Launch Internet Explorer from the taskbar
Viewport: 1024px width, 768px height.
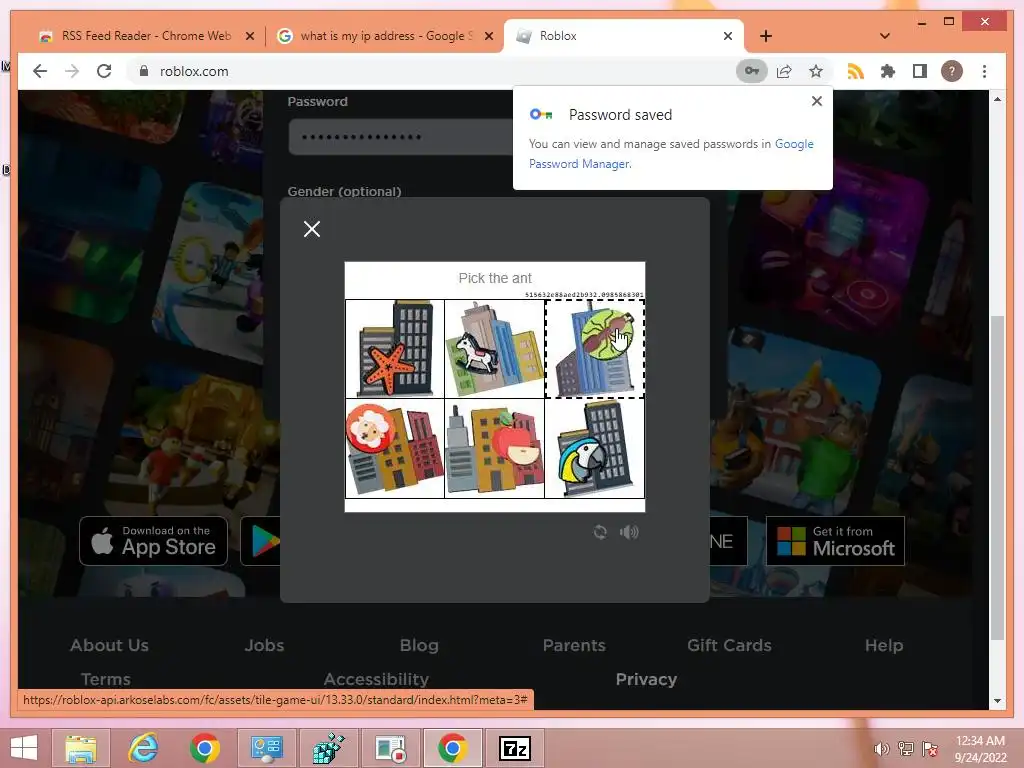143,748
